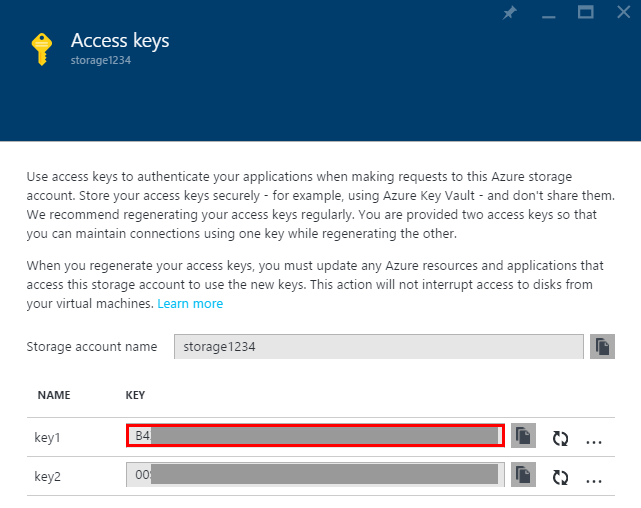The height and width of the screenshot is (508, 641).
Task: Select the key2 row label
Action: pyautogui.click(x=47, y=477)
